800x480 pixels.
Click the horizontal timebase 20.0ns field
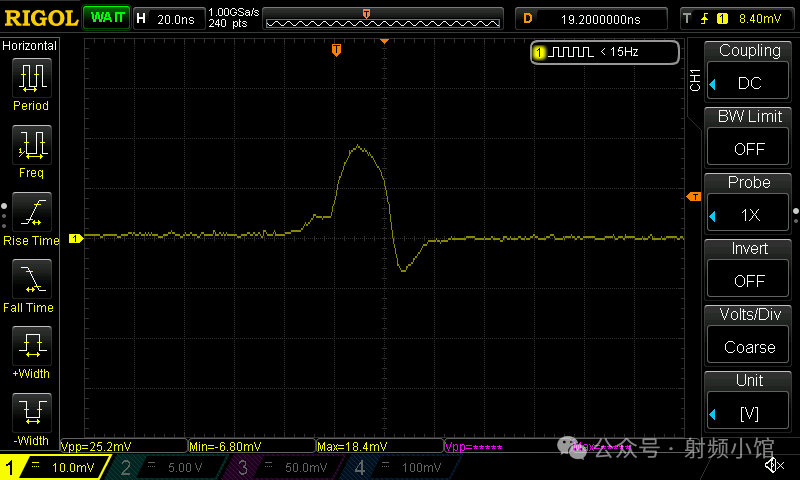tap(177, 18)
